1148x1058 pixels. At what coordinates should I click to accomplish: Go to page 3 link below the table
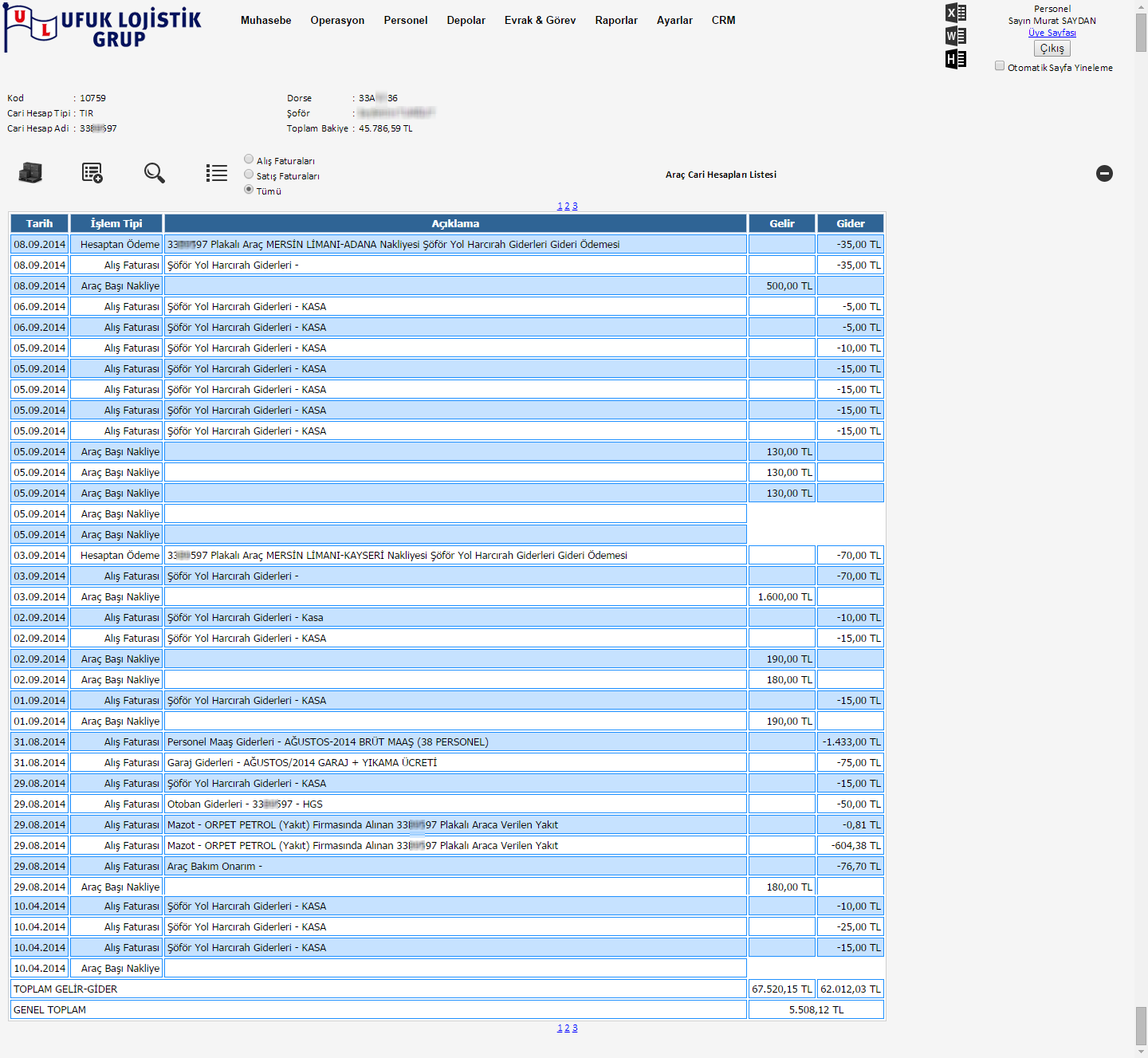click(x=575, y=1028)
